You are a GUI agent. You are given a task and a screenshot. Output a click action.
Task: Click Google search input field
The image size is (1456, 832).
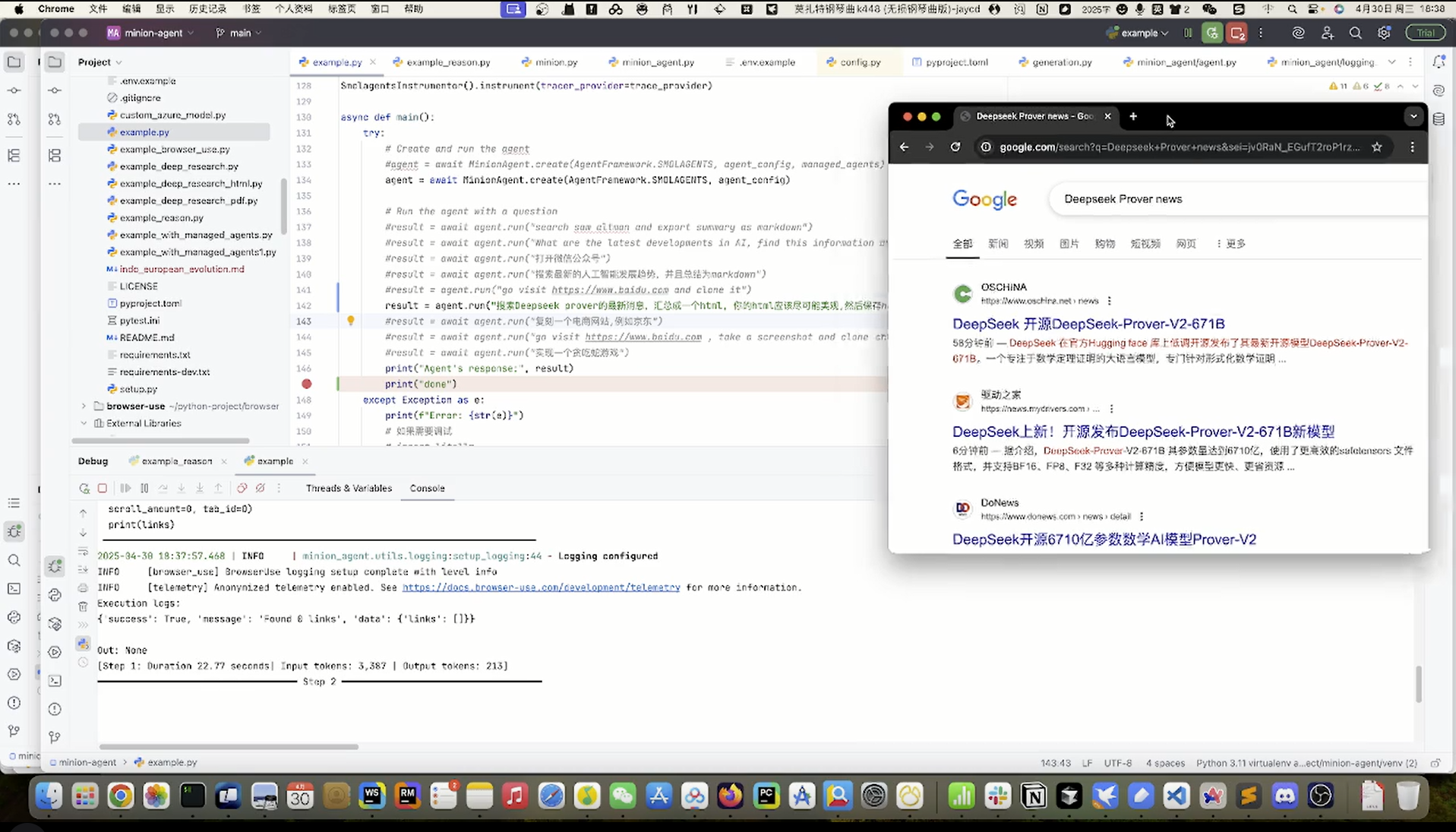pos(1238,199)
